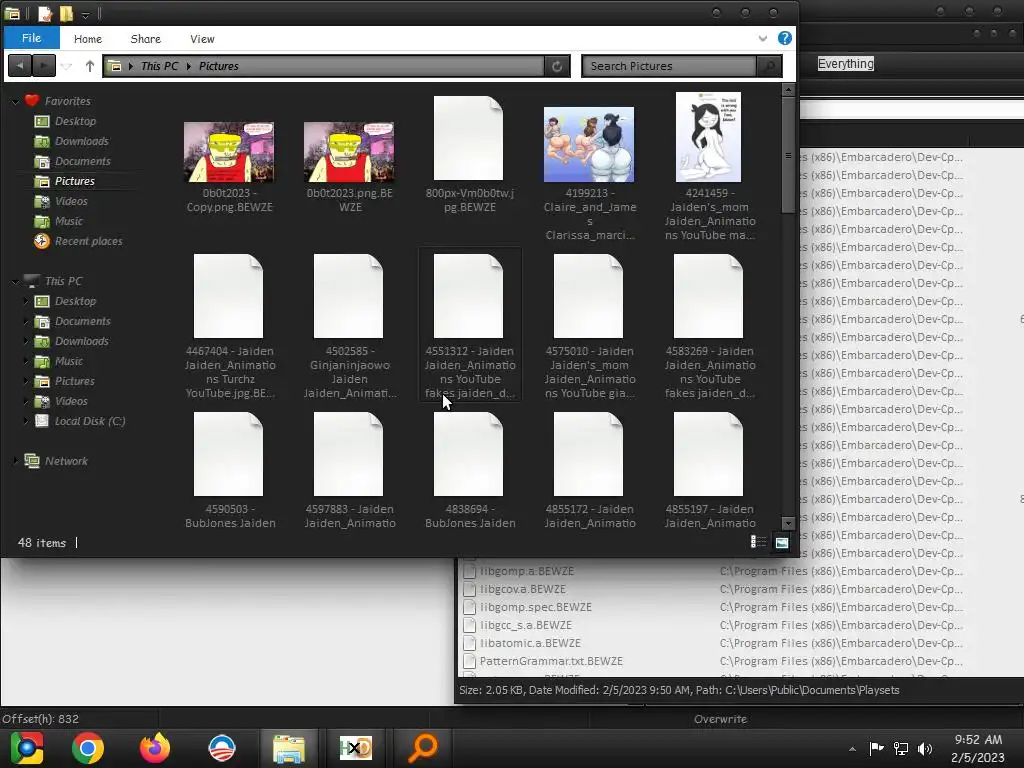This screenshot has height=768, width=1024.
Task: Expand the ribbon with the chevron
Action: pyautogui.click(x=762, y=39)
